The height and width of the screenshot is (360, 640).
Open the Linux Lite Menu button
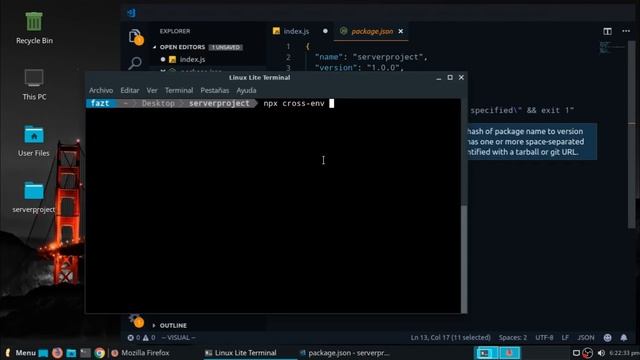pyautogui.click(x=21, y=353)
